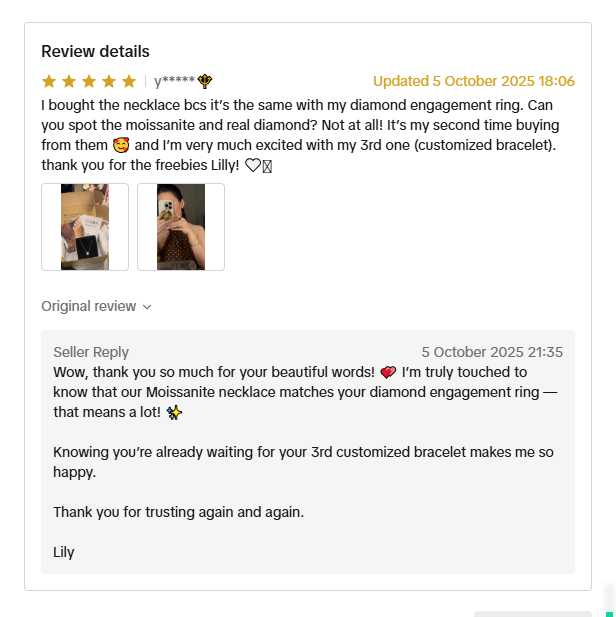
Task: Click the smiling hearts emoji in the review
Action: point(121,145)
